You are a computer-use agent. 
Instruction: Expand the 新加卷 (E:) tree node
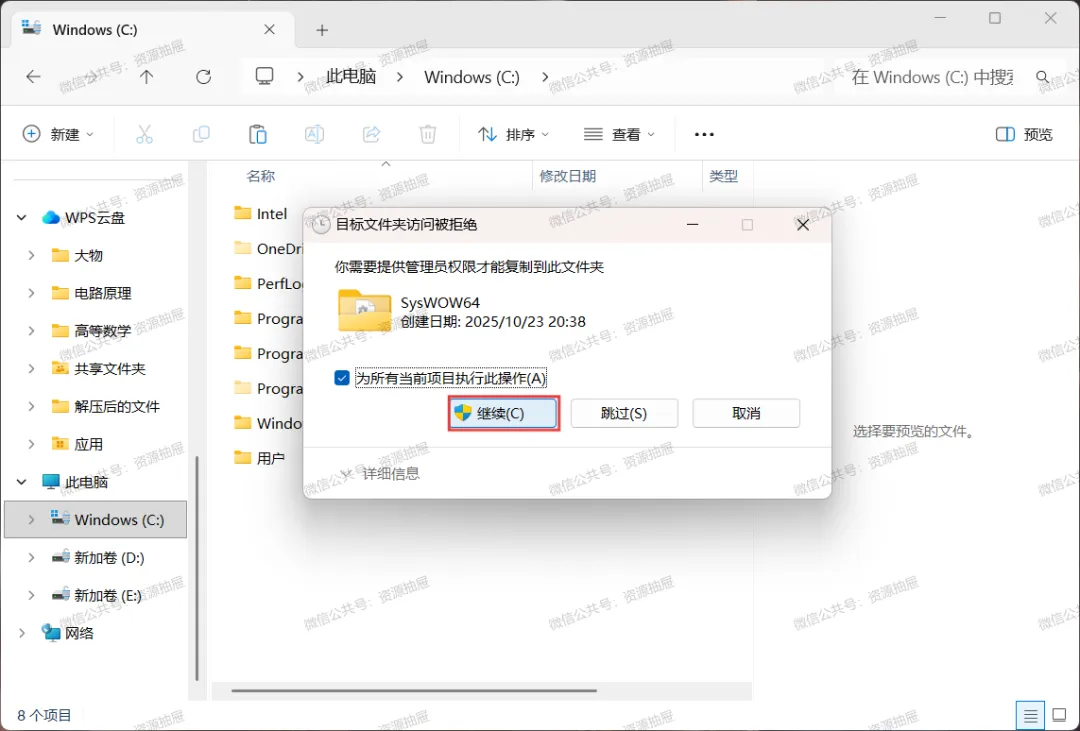(x=31, y=595)
